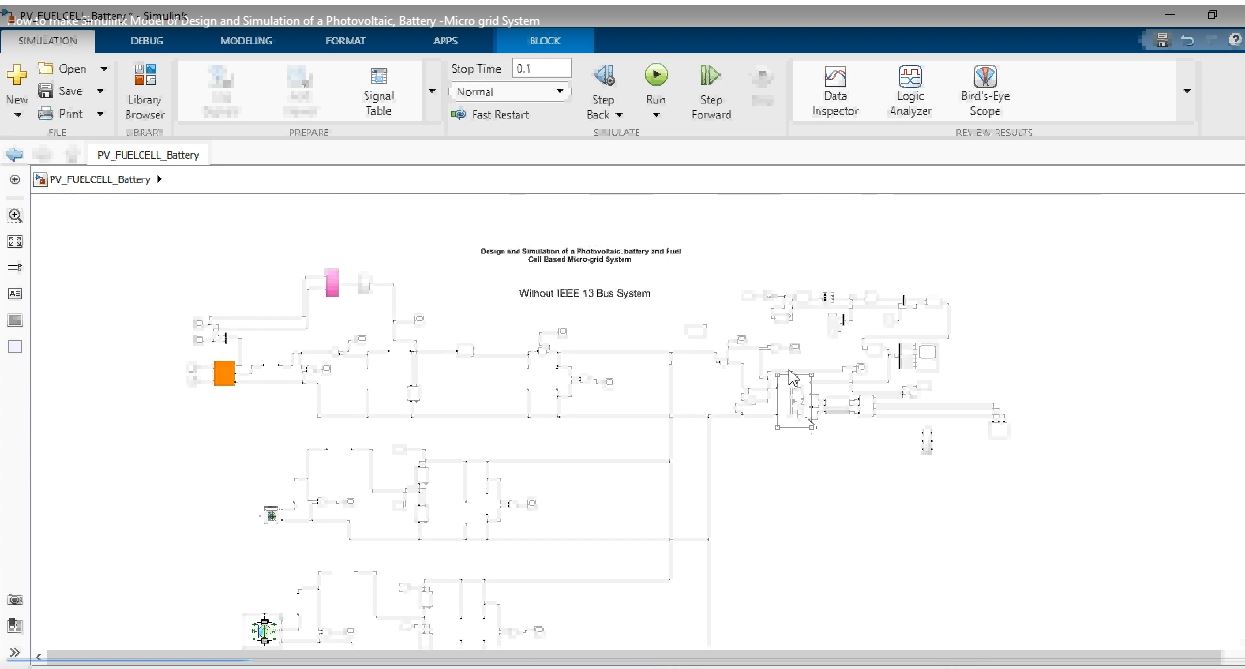Open the New dropdown arrow
This screenshot has width=1245, height=669.
[x=17, y=115]
